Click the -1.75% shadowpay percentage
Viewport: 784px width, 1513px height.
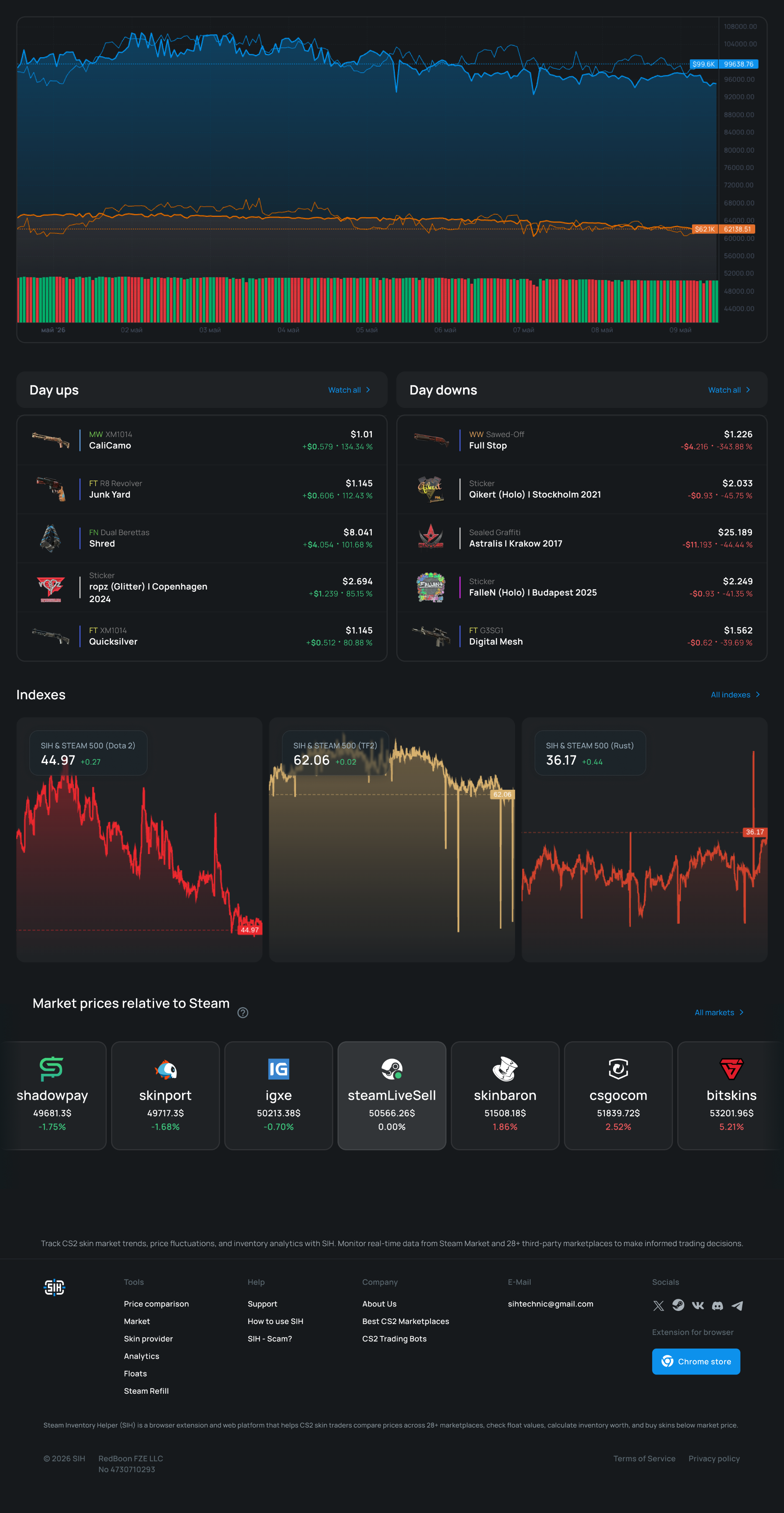52,1127
